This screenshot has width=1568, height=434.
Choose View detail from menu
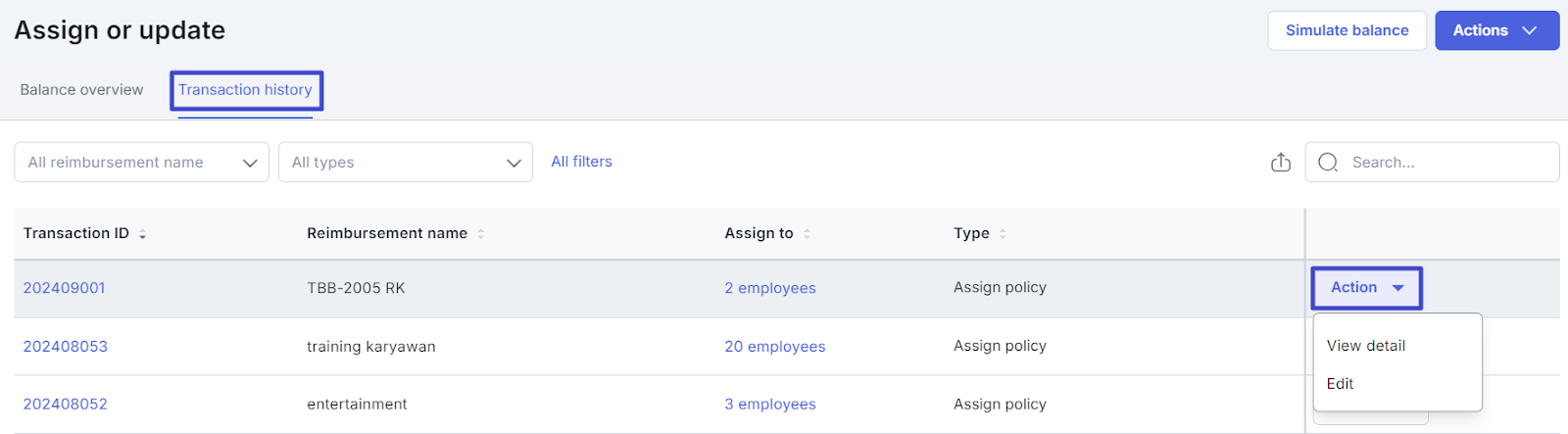(x=1366, y=346)
